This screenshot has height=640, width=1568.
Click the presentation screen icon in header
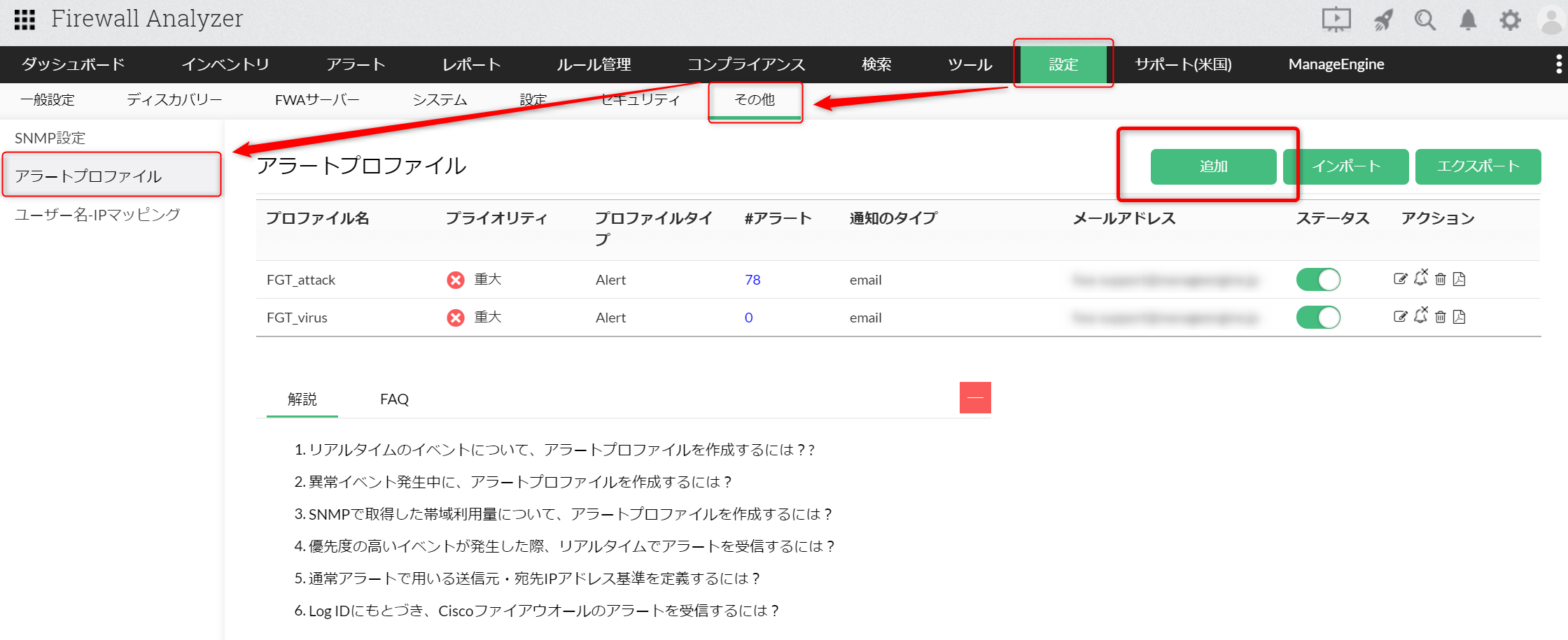click(1336, 20)
